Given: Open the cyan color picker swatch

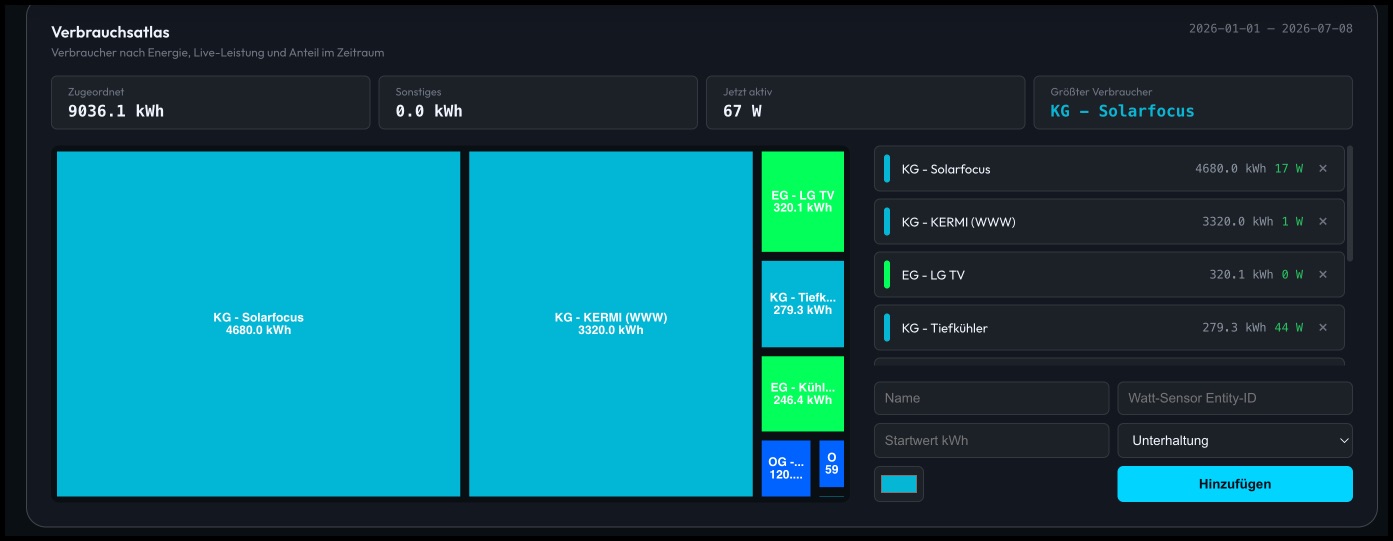Looking at the screenshot, I should pyautogui.click(x=899, y=484).
